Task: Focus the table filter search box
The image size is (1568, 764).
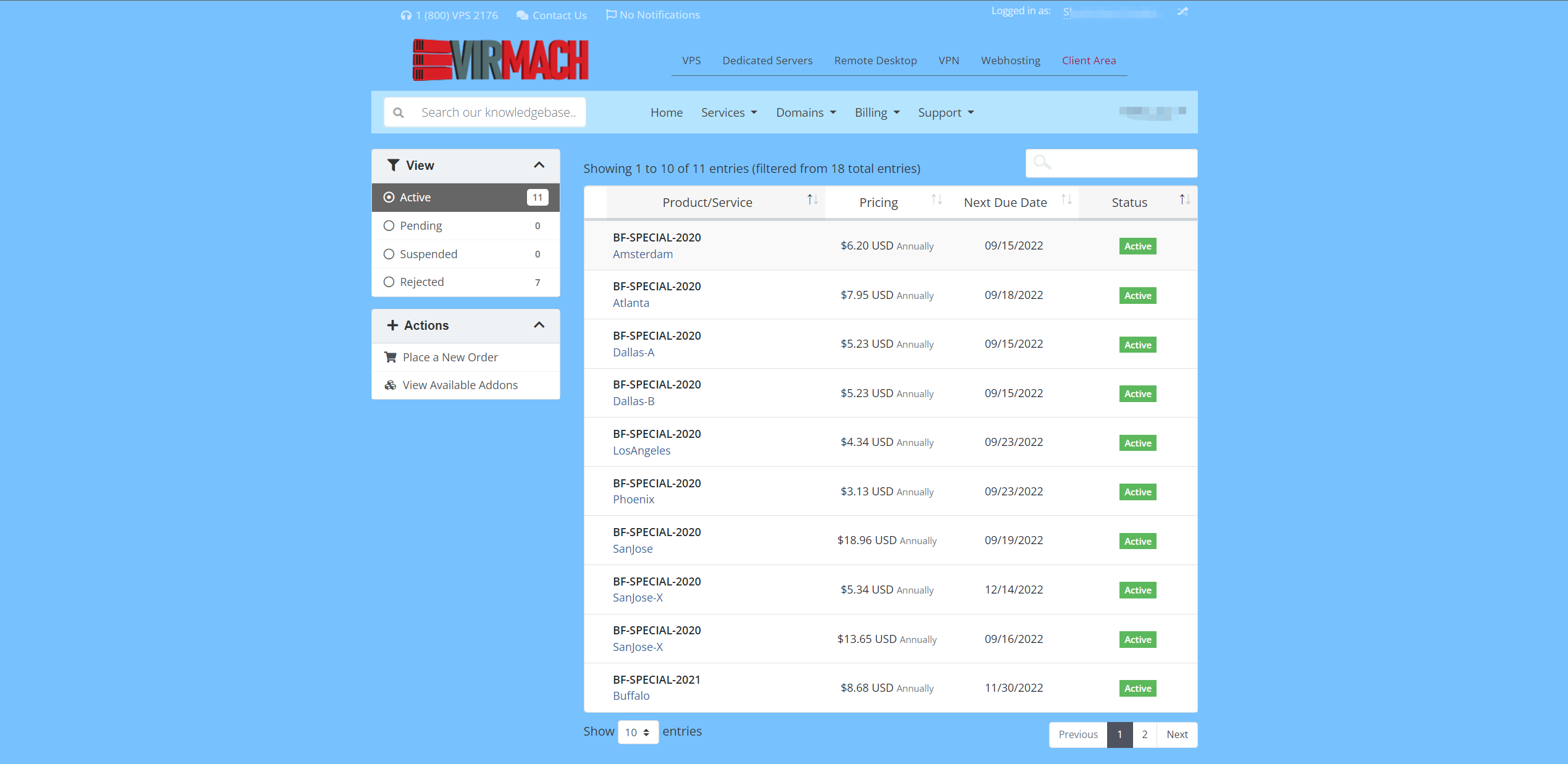Action: point(1111,163)
